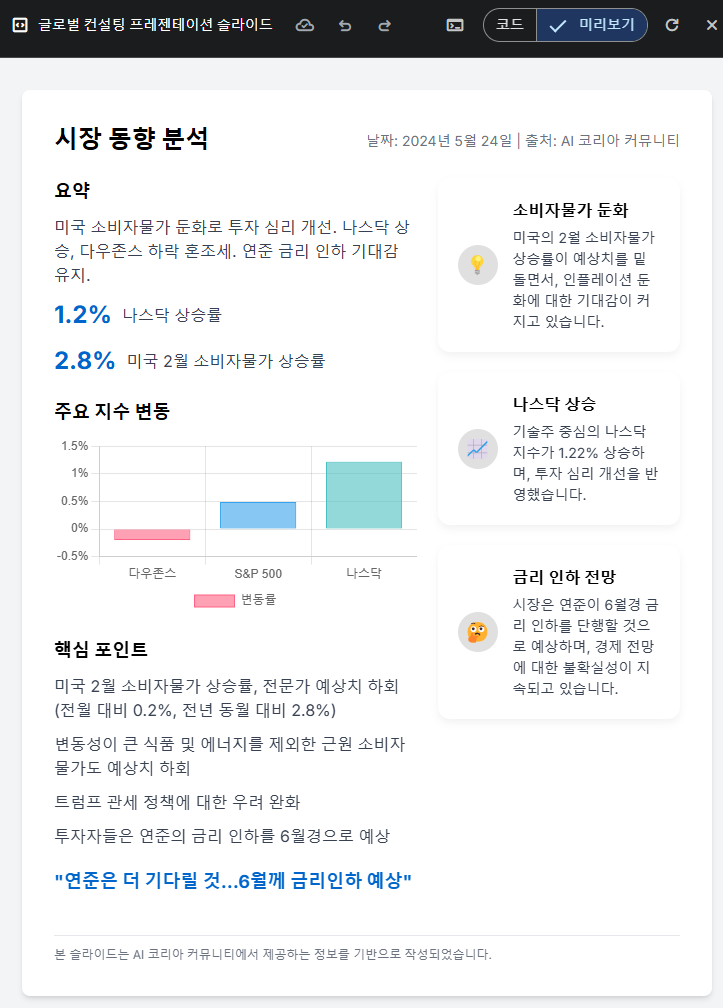Switch to the 코드 tab
The width and height of the screenshot is (723, 1008).
[x=510, y=25]
